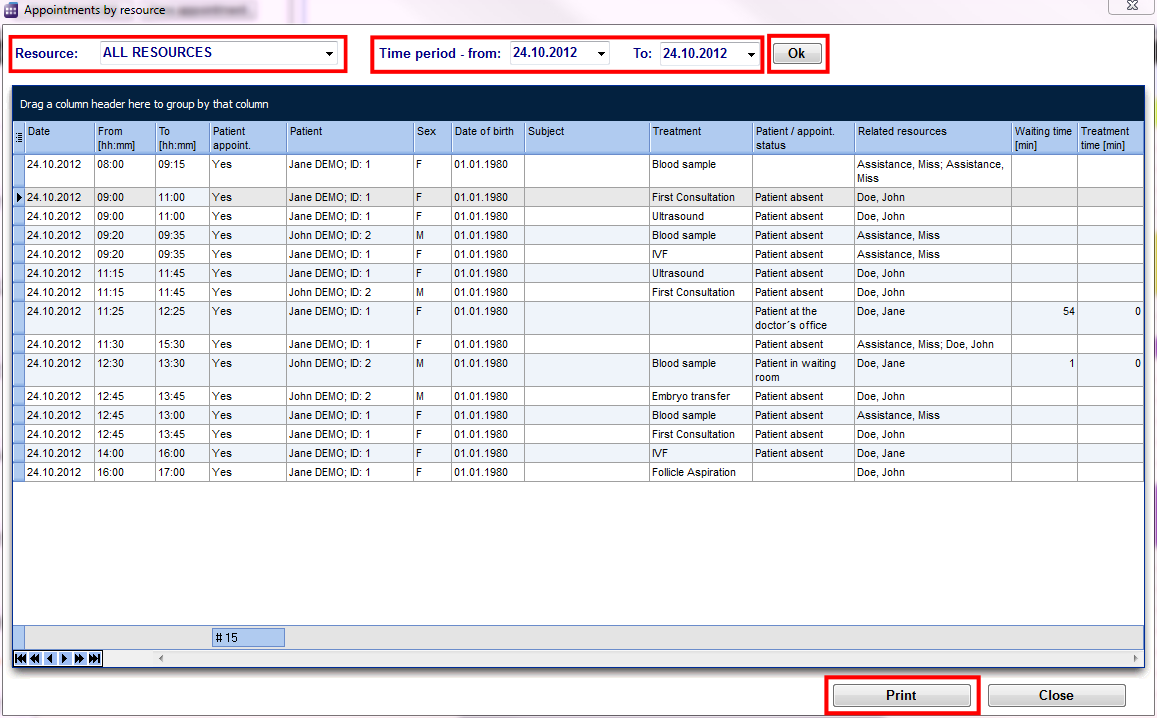The image size is (1157, 718).
Task: Click the Close button
Action: point(1057,695)
